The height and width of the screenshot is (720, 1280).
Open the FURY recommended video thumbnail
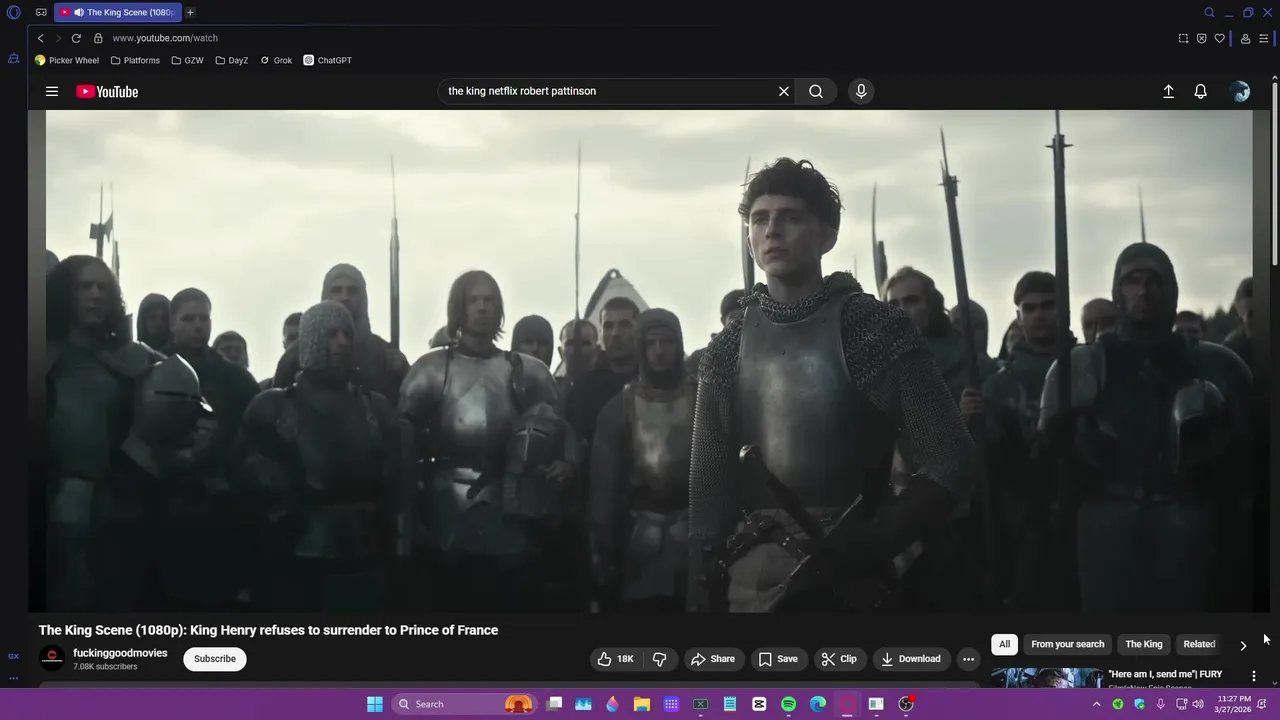click(1047, 678)
